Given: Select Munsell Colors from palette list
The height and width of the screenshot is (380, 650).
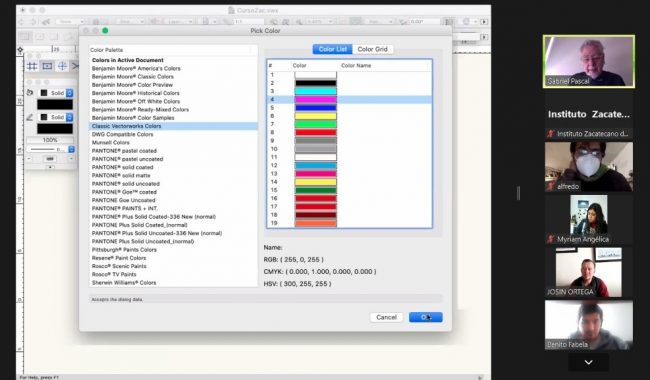Looking at the screenshot, I should click(x=111, y=143).
